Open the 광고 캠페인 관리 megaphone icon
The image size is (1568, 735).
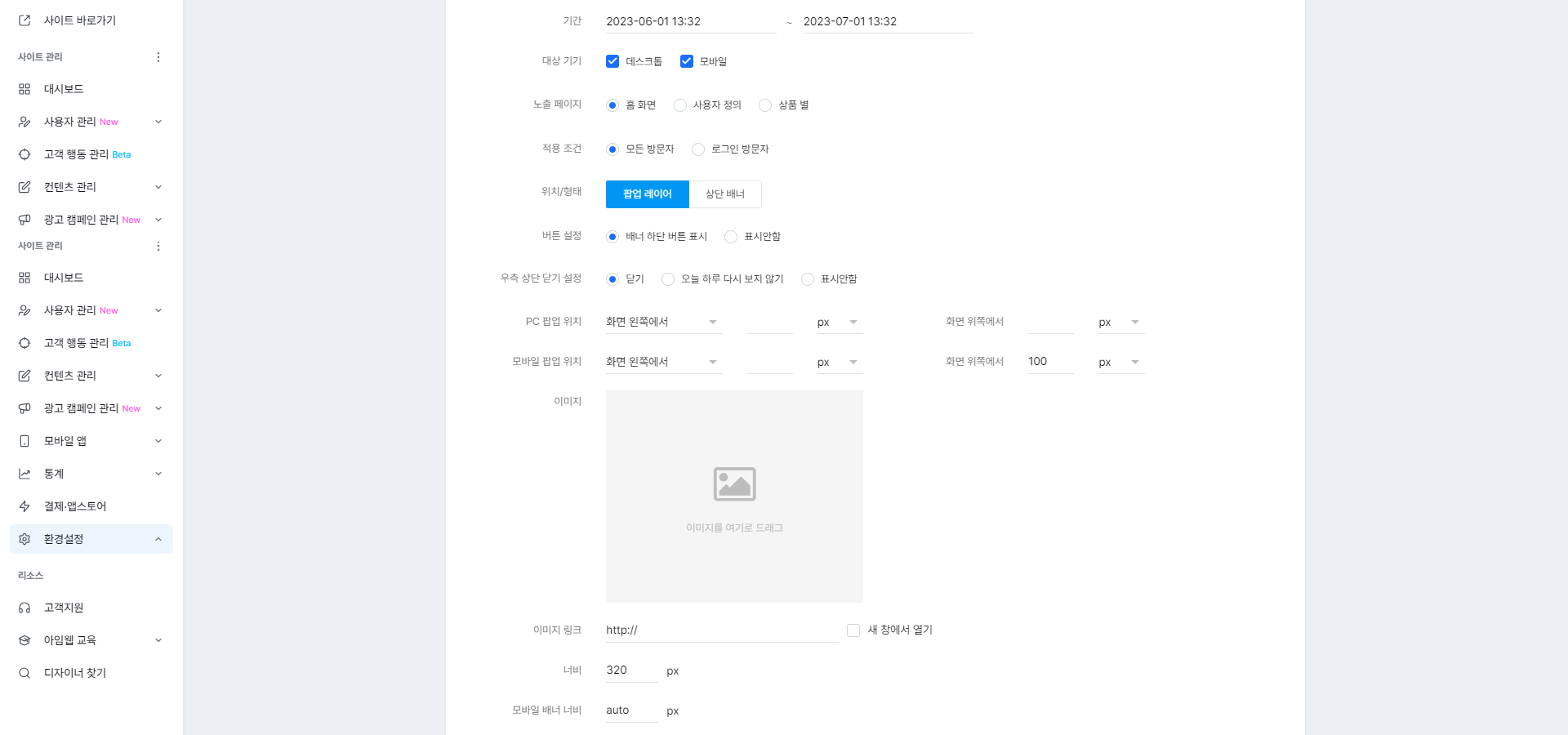24,219
